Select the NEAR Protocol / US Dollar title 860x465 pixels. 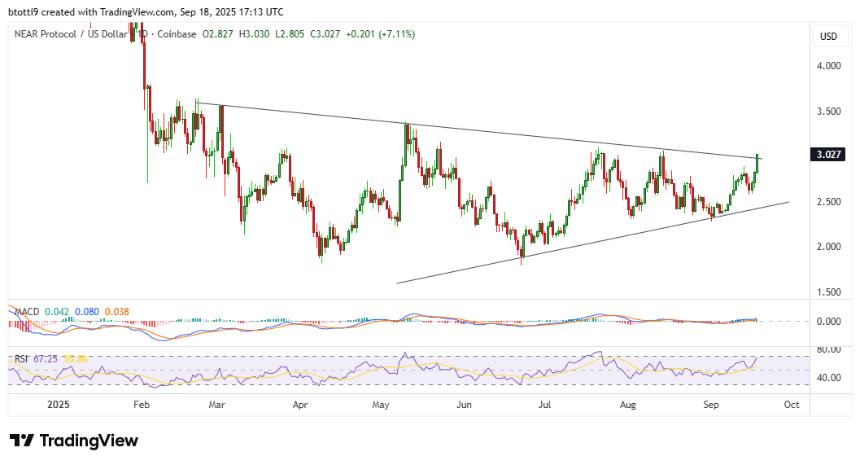[x=74, y=34]
